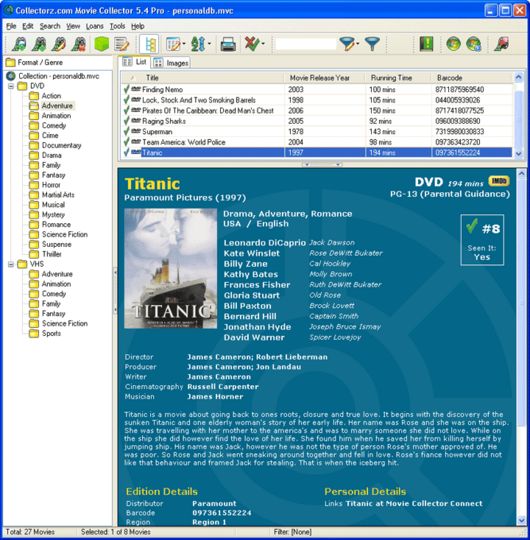Open Titanic at Movie Collector Connect link
530x540 pixels.
[x=414, y=503]
